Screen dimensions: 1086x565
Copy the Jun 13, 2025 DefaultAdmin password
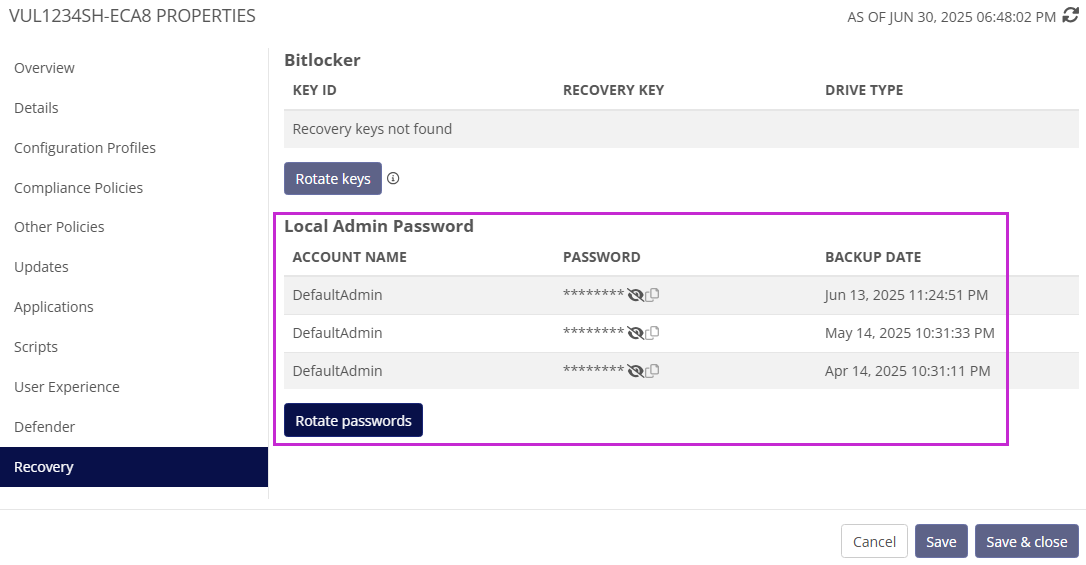tap(653, 295)
